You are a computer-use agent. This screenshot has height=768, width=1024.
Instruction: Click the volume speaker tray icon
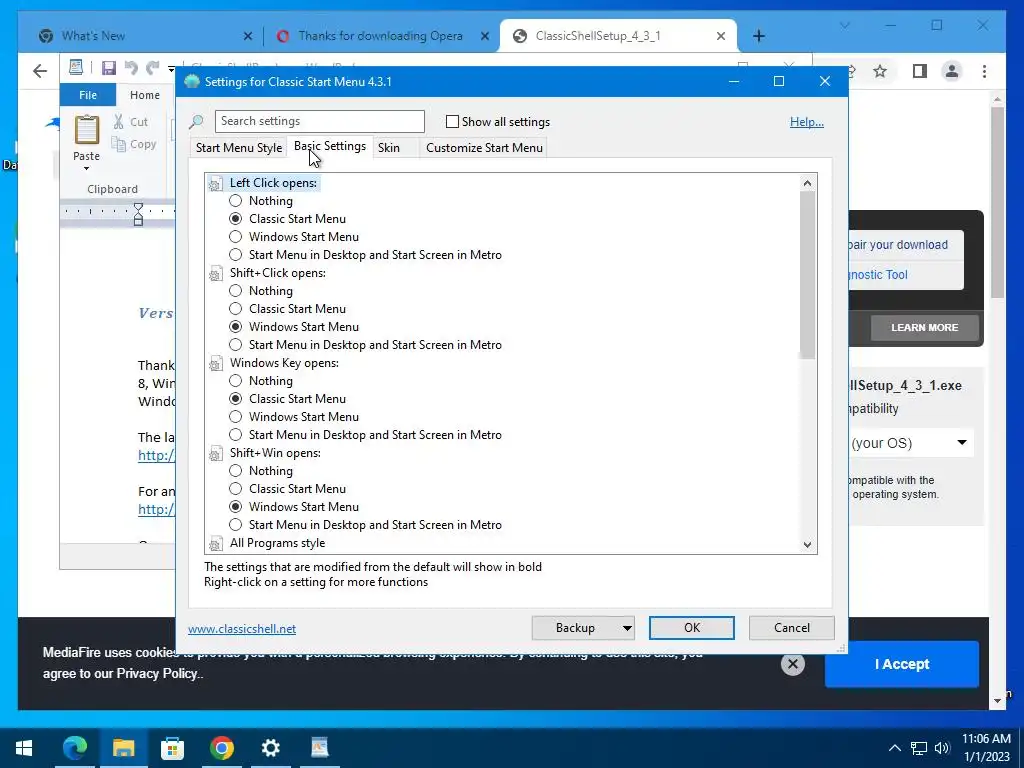[x=942, y=748]
